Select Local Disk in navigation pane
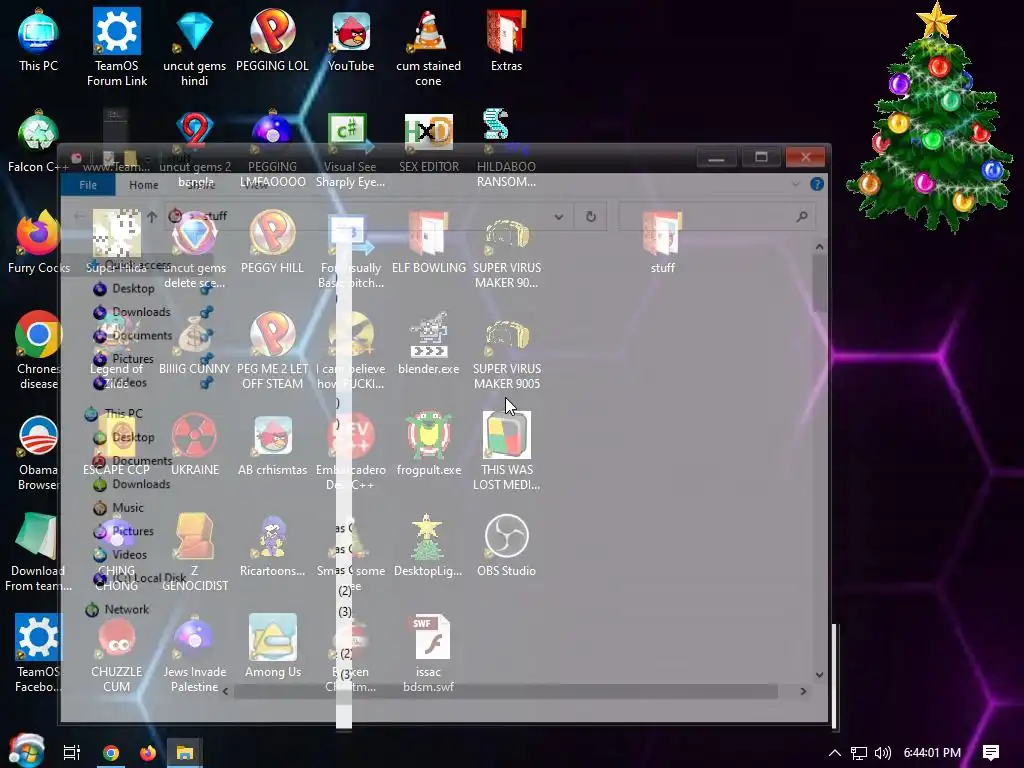1024x768 pixels. (148, 578)
